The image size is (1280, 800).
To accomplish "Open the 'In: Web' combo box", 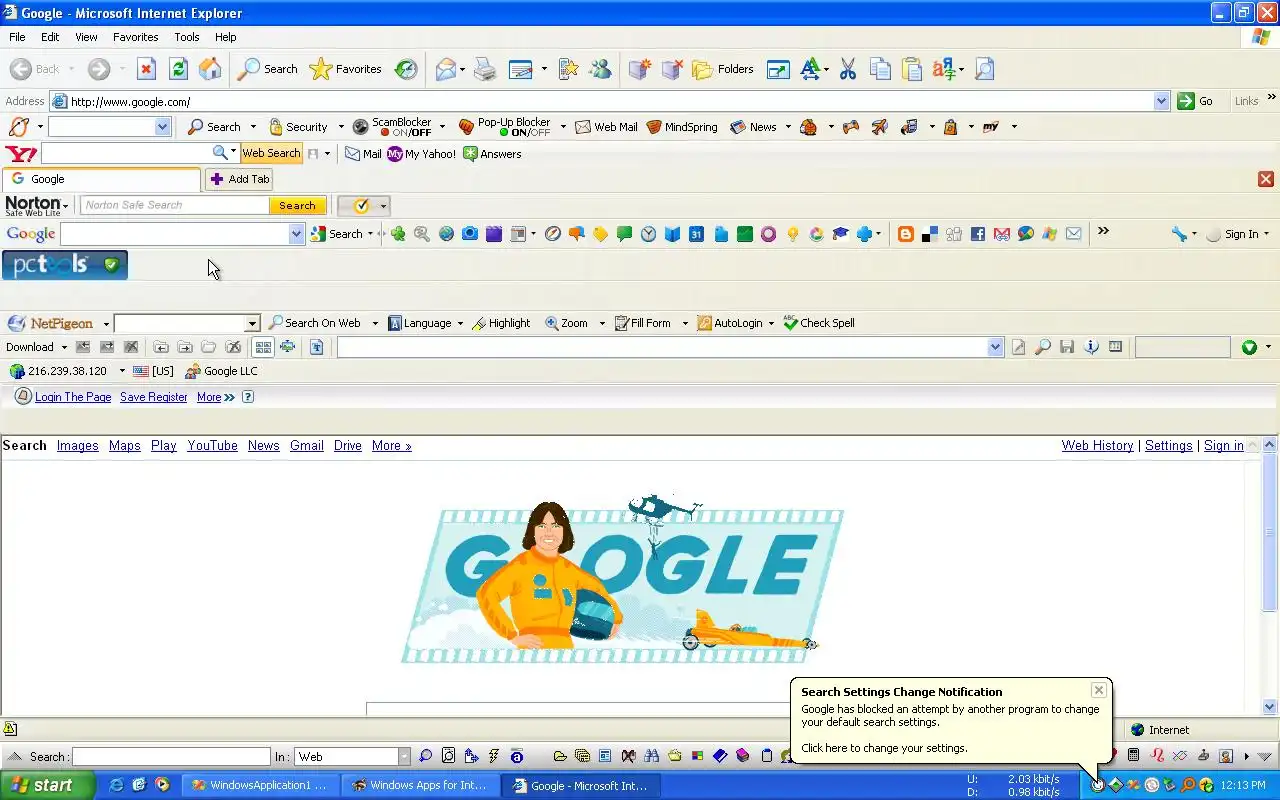I will pyautogui.click(x=352, y=757).
